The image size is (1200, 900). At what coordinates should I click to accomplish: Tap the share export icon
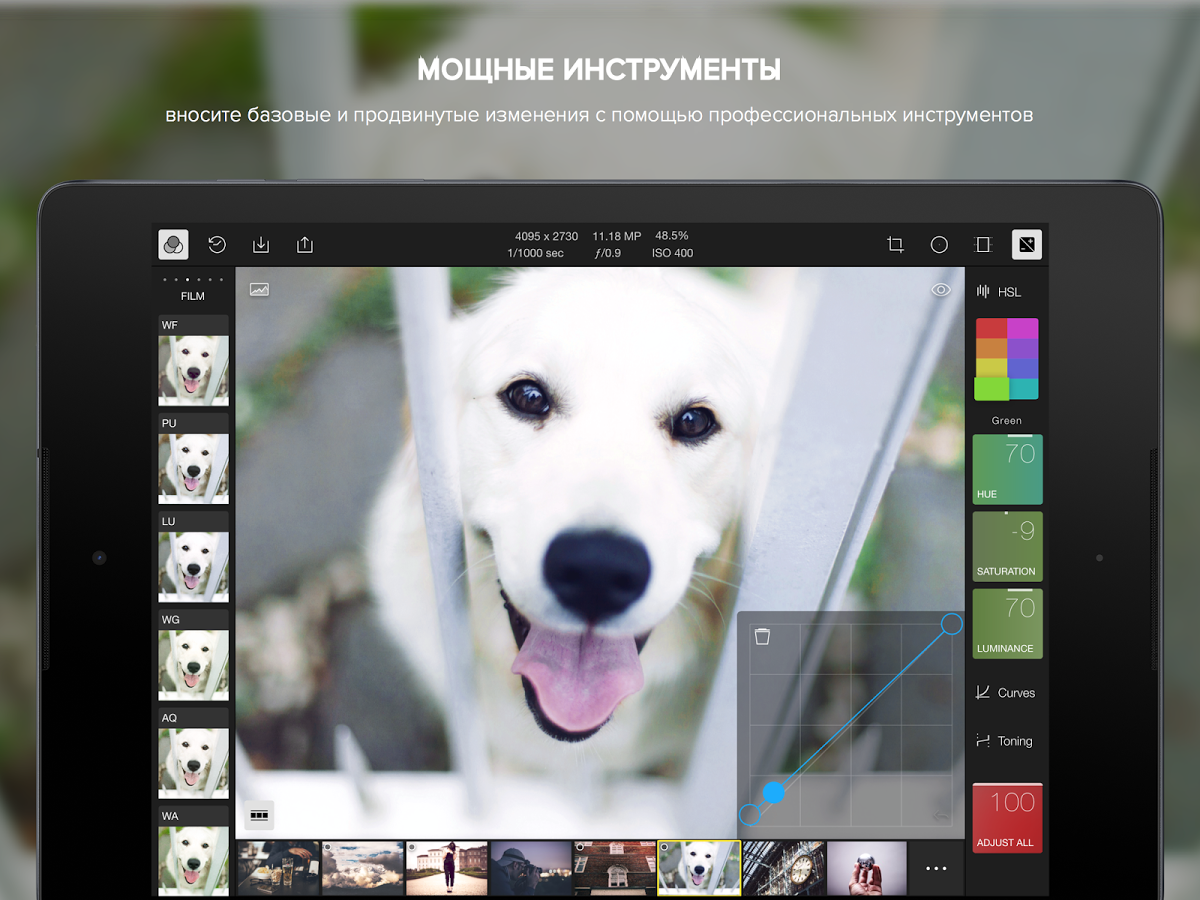pyautogui.click(x=305, y=245)
